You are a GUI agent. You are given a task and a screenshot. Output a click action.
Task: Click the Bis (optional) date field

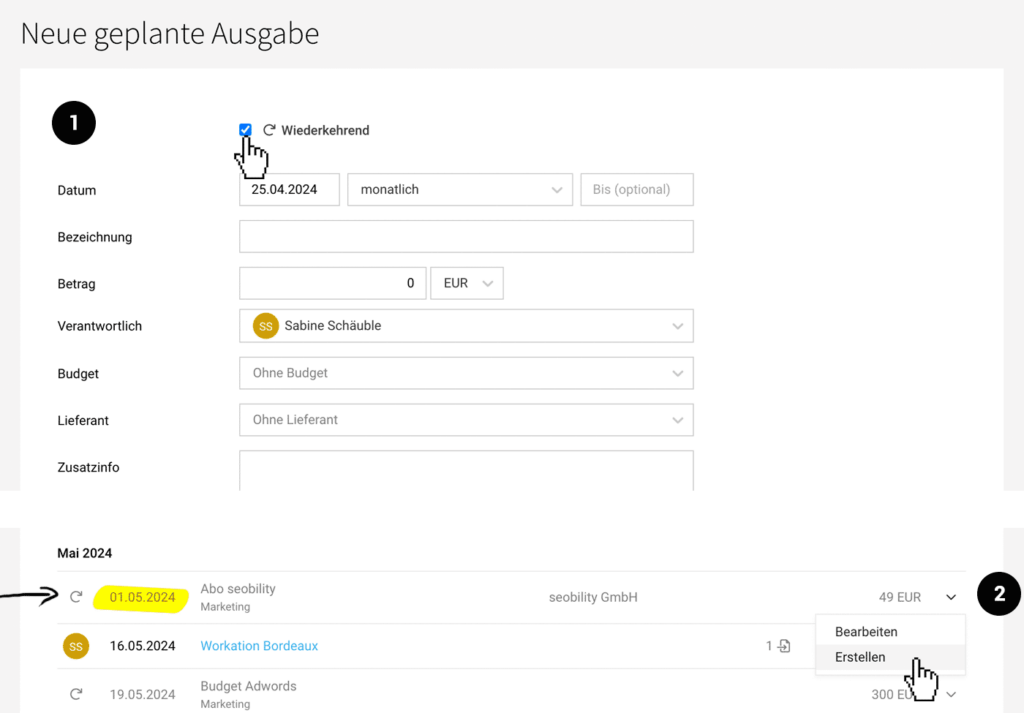point(637,189)
